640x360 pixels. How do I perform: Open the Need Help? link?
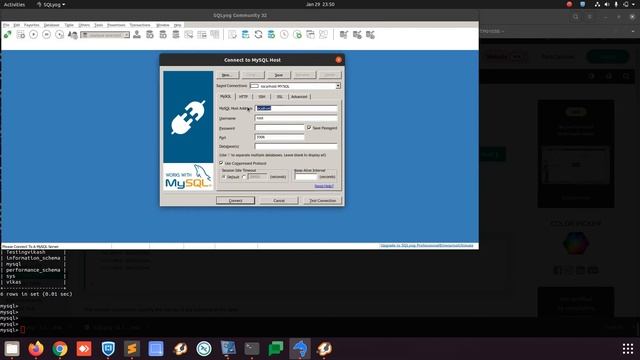[x=324, y=186]
